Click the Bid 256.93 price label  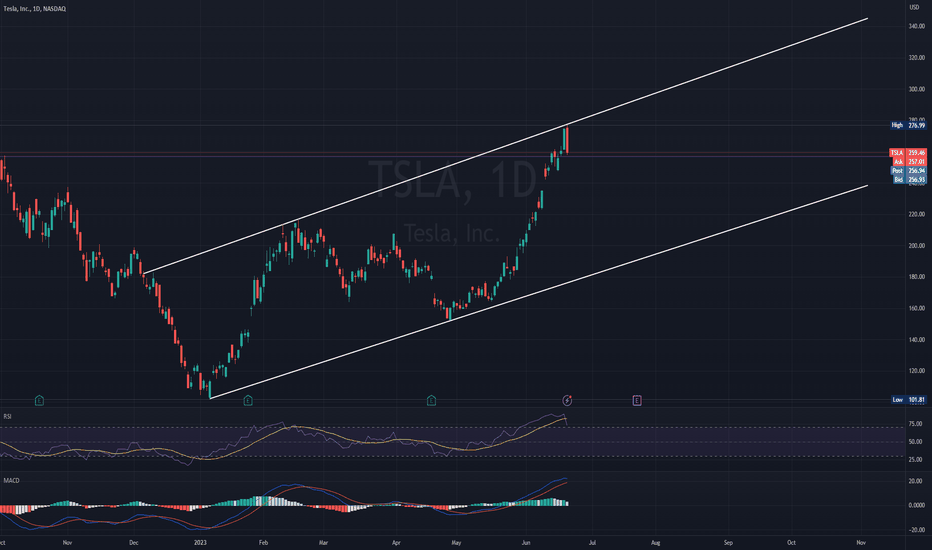[909, 180]
